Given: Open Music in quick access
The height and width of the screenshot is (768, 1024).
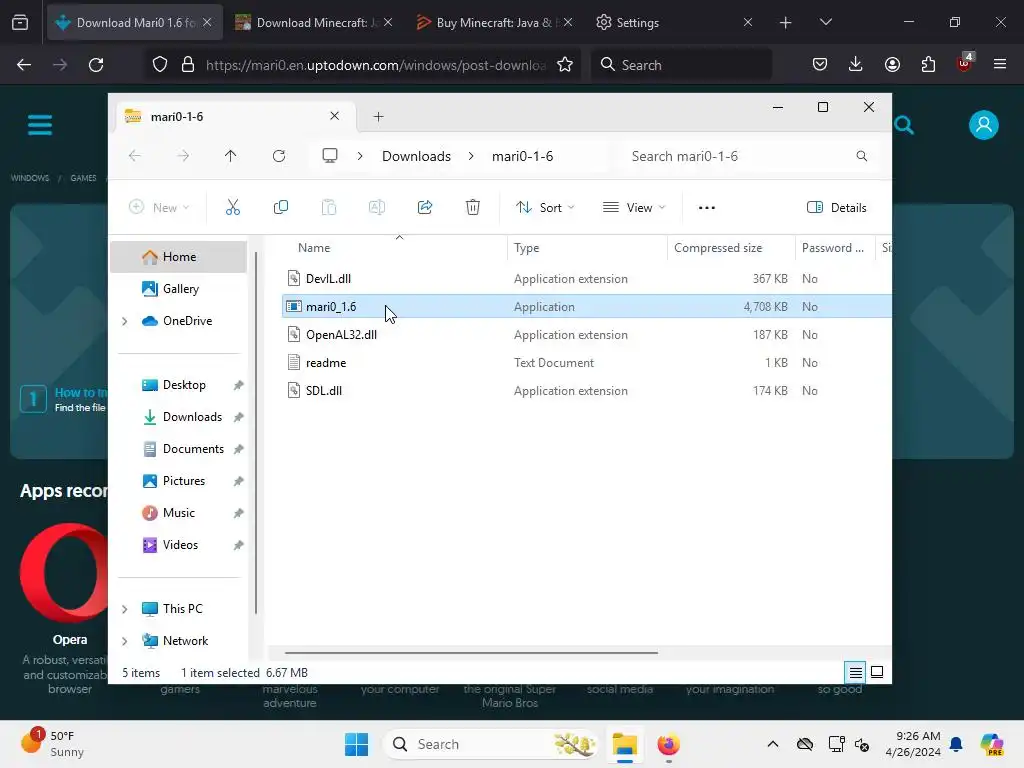Looking at the screenshot, I should (178, 513).
